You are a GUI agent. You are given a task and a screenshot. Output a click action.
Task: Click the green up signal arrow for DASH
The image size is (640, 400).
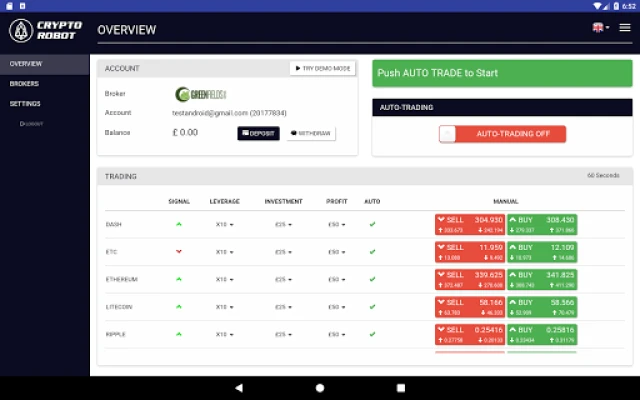[x=179, y=224]
